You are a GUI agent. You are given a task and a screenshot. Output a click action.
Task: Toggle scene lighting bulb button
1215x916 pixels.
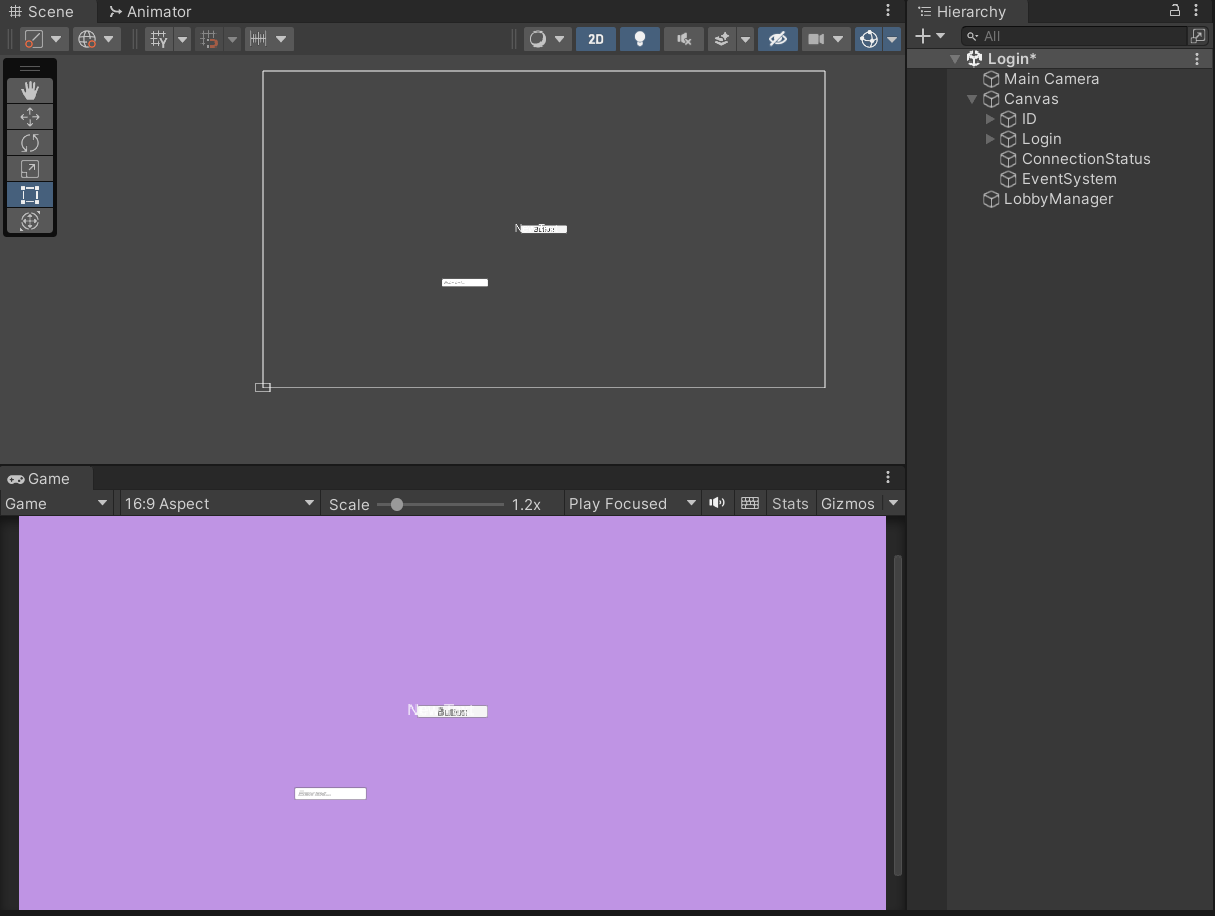(x=640, y=39)
